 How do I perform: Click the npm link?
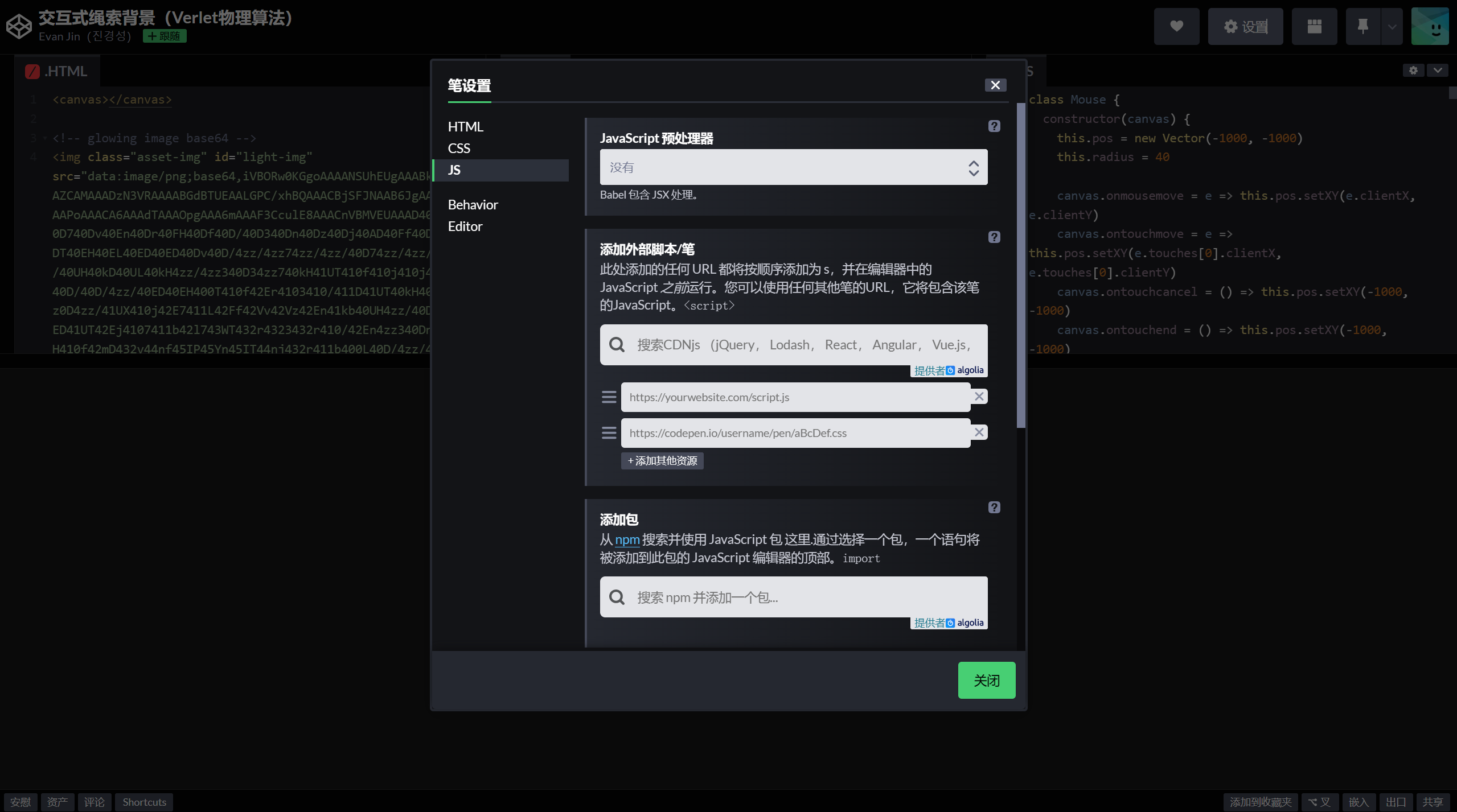627,539
